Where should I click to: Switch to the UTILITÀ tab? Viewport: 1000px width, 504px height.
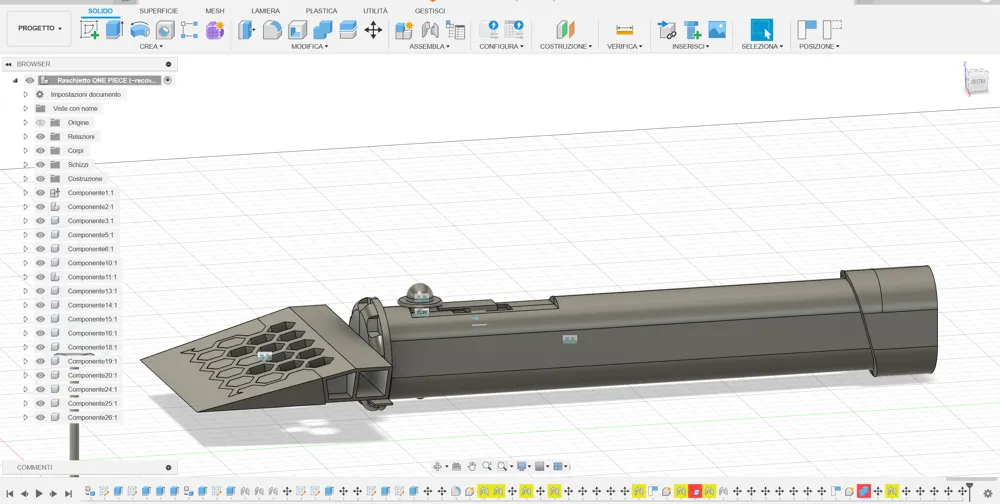point(376,11)
